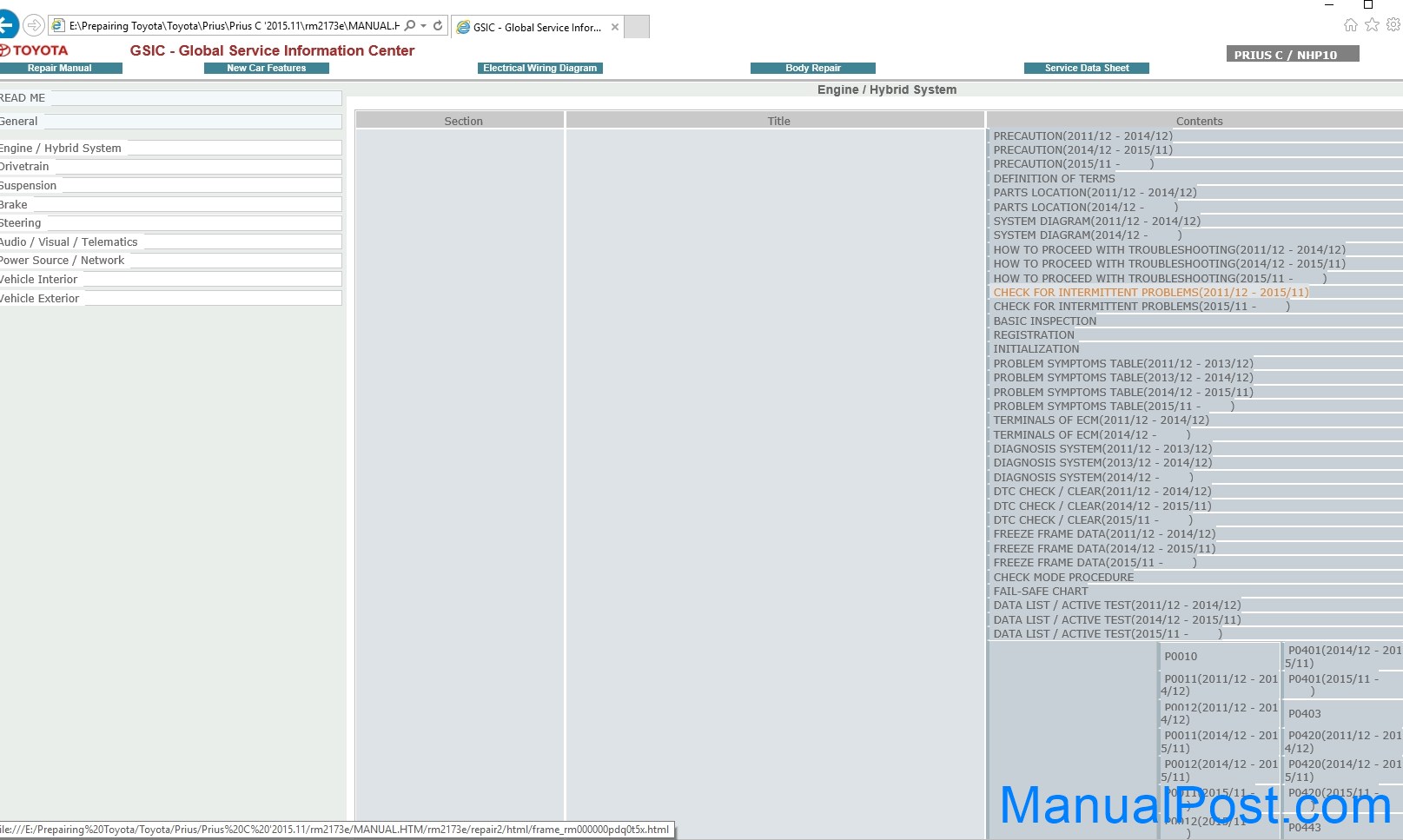1403x840 pixels.
Task: Click the browser Forward arrow button
Action: point(34,25)
